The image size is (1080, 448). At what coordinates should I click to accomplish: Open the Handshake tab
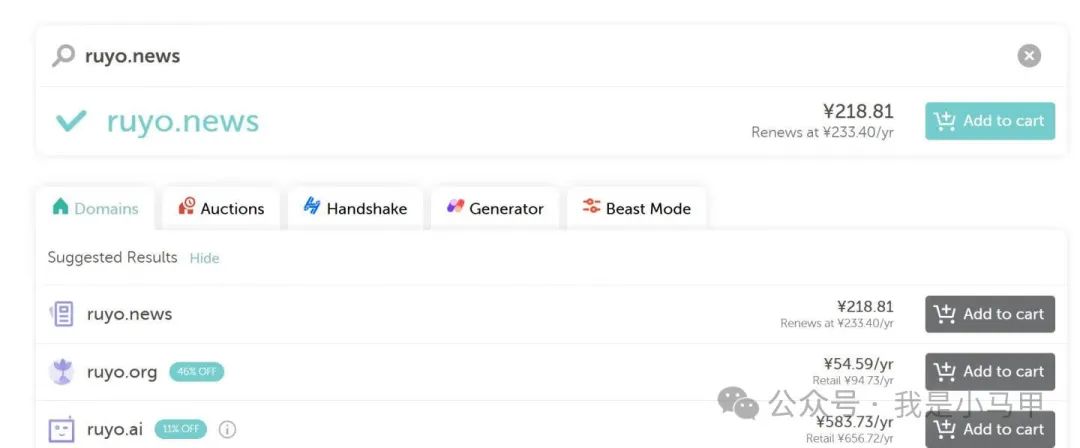coord(355,208)
